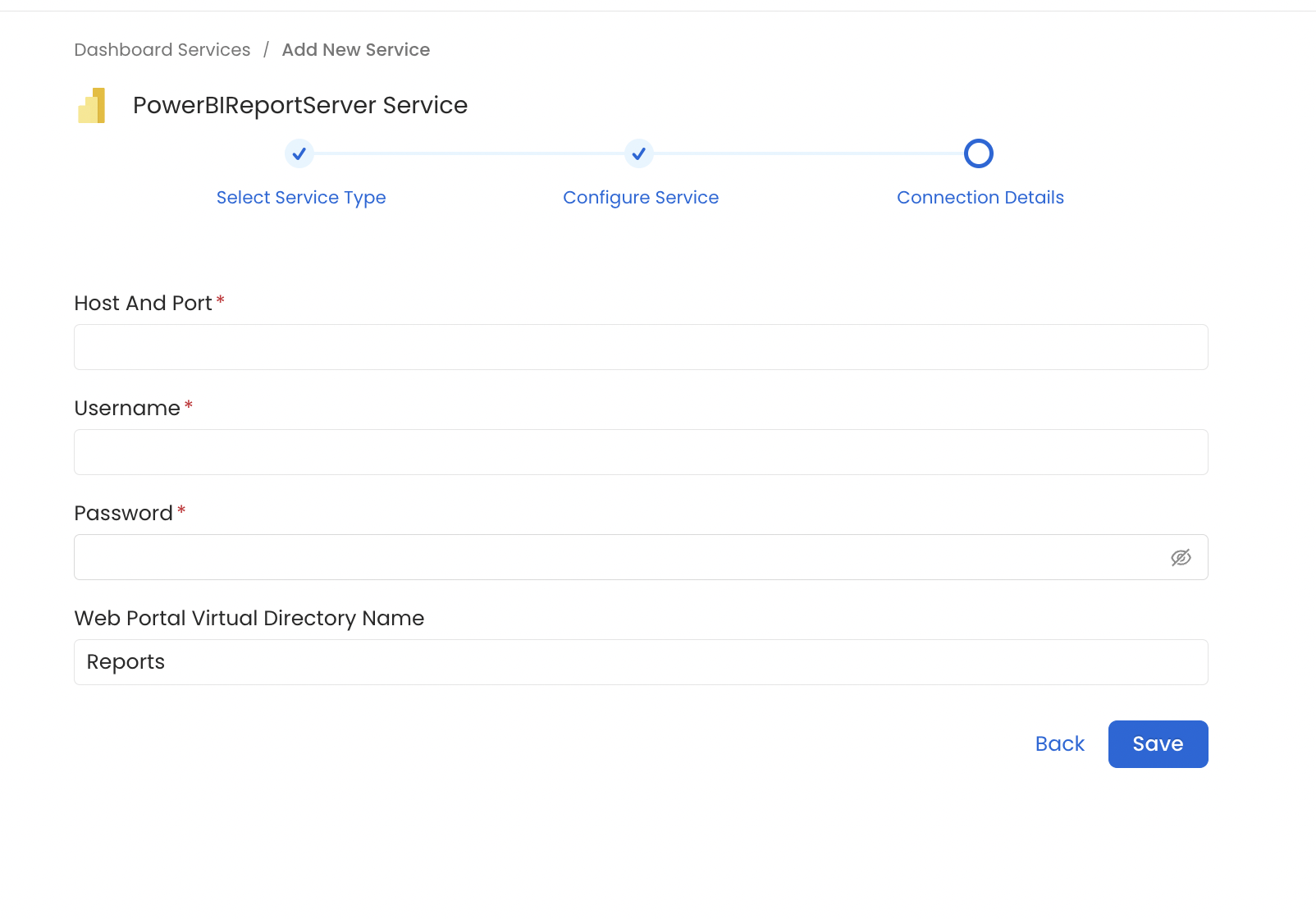Select the Connection Details step label
This screenshot has width=1316, height=919.
(x=980, y=197)
